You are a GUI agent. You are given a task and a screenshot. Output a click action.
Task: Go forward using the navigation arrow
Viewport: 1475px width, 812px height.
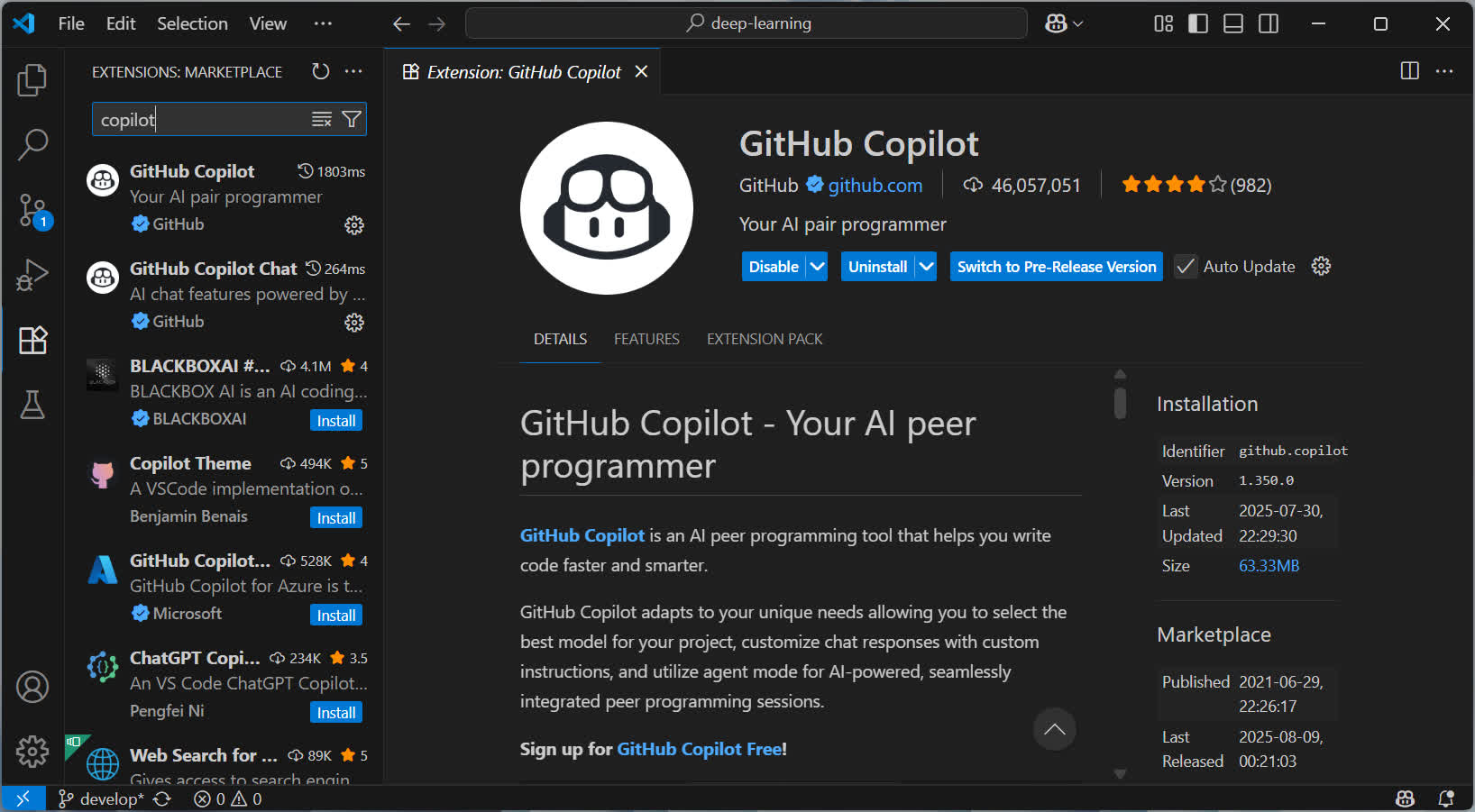[437, 24]
